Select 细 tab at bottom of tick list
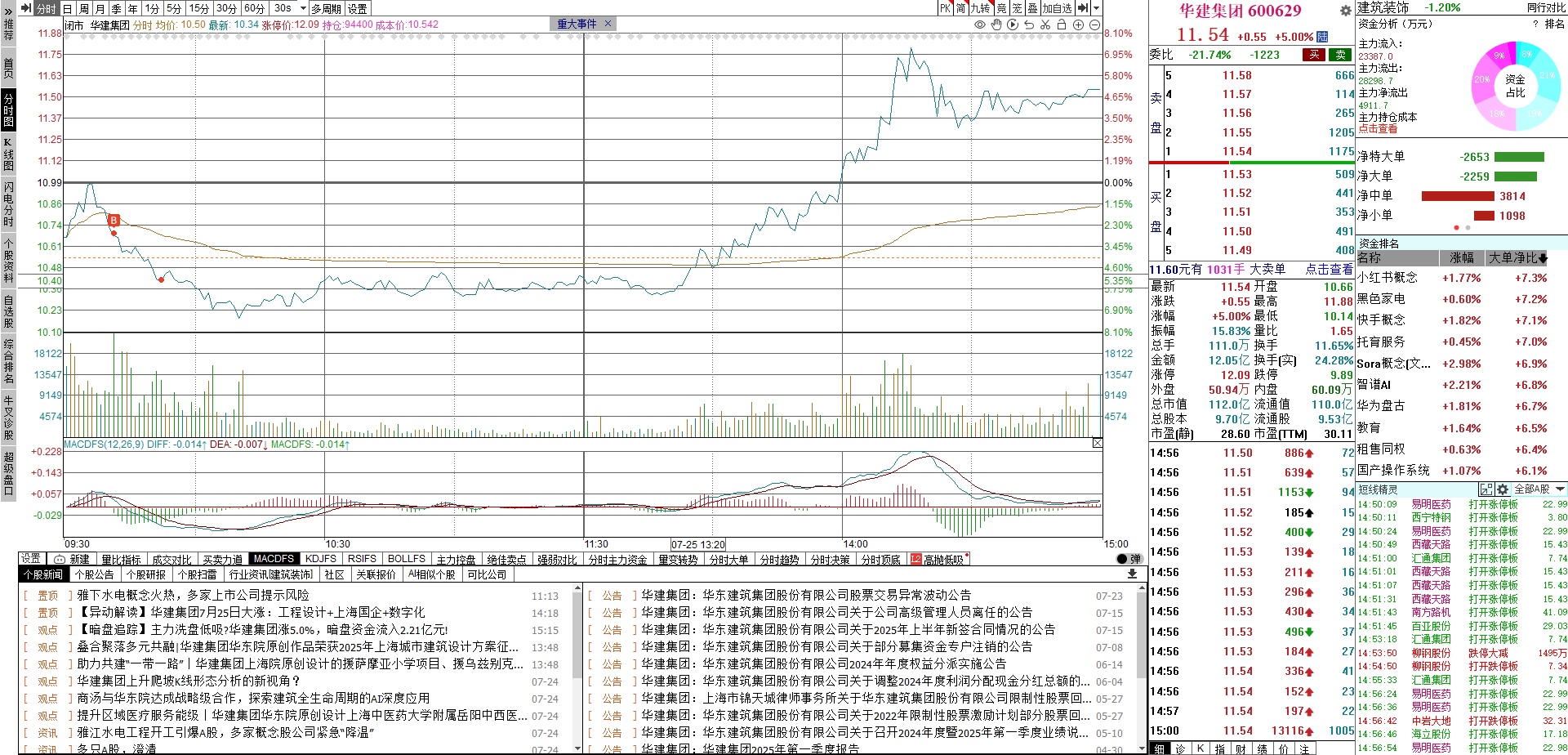Viewport: 1568px width, 755px height. (1160, 748)
